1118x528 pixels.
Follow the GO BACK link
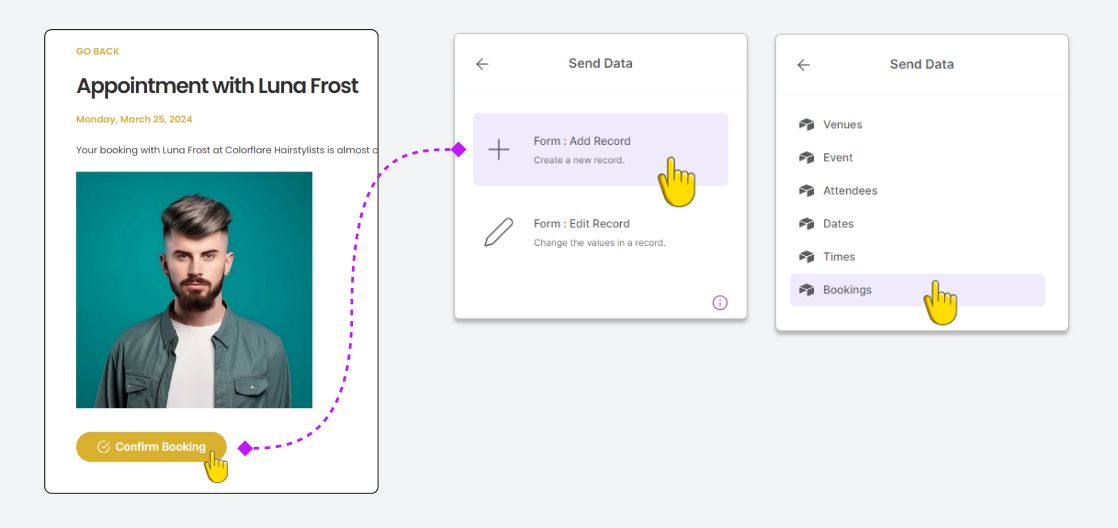(x=98, y=51)
